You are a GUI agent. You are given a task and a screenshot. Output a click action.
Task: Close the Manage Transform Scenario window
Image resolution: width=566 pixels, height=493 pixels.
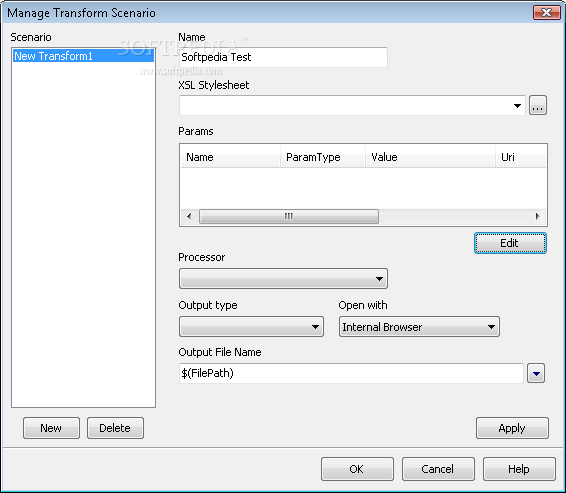pyautogui.click(x=547, y=13)
